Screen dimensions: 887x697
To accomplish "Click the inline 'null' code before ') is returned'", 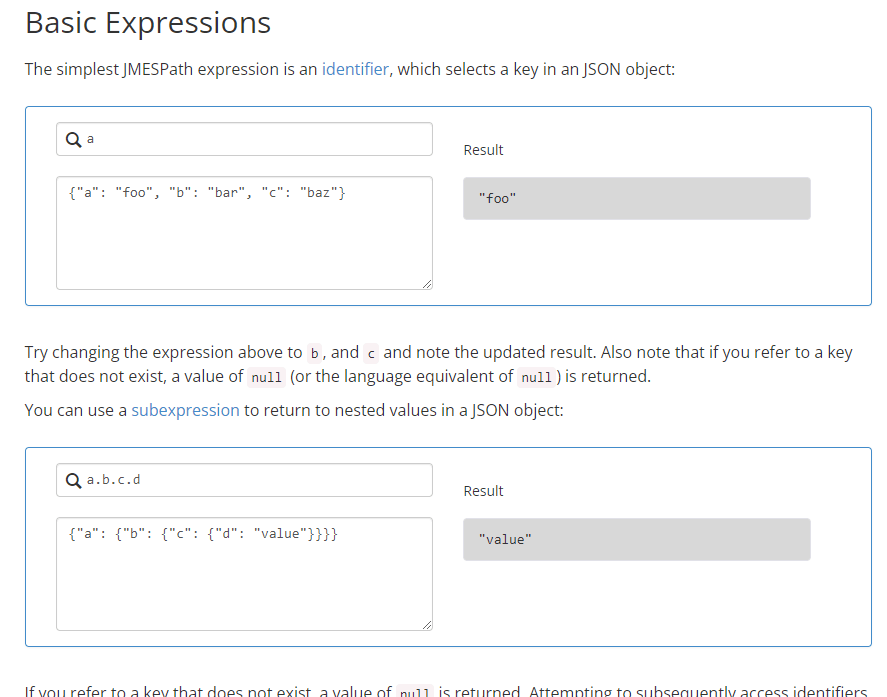I will (536, 377).
